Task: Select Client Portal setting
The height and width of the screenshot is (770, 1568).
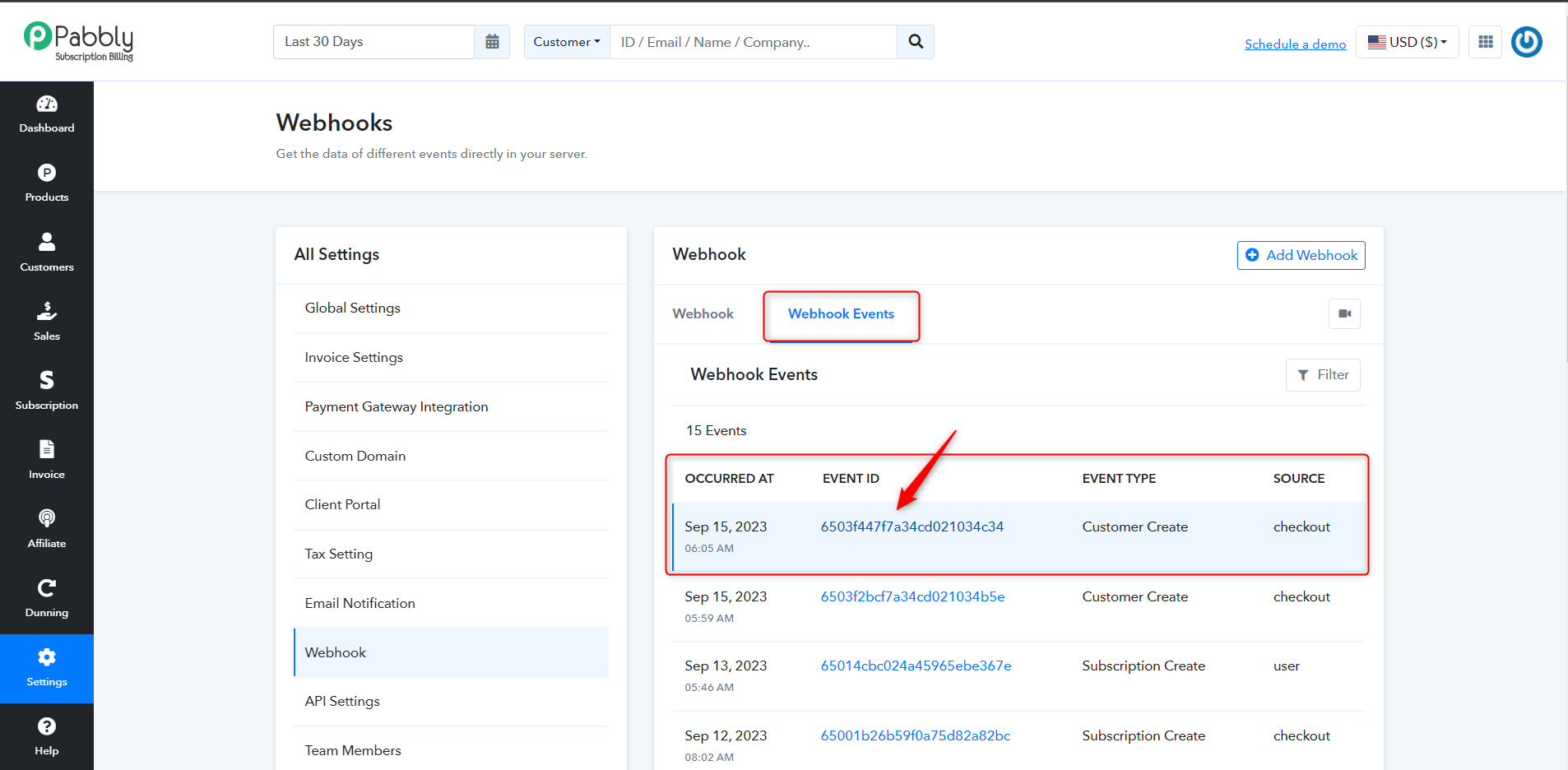Action: (x=451, y=504)
